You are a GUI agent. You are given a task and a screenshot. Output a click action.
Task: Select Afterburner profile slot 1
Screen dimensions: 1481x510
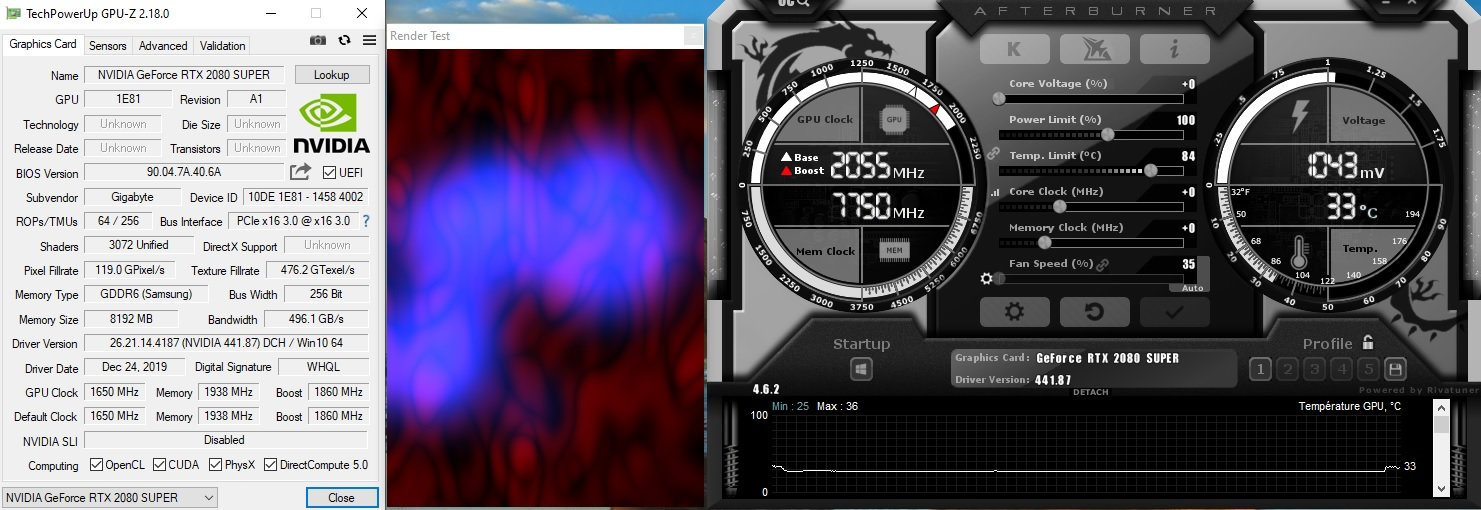click(1260, 369)
